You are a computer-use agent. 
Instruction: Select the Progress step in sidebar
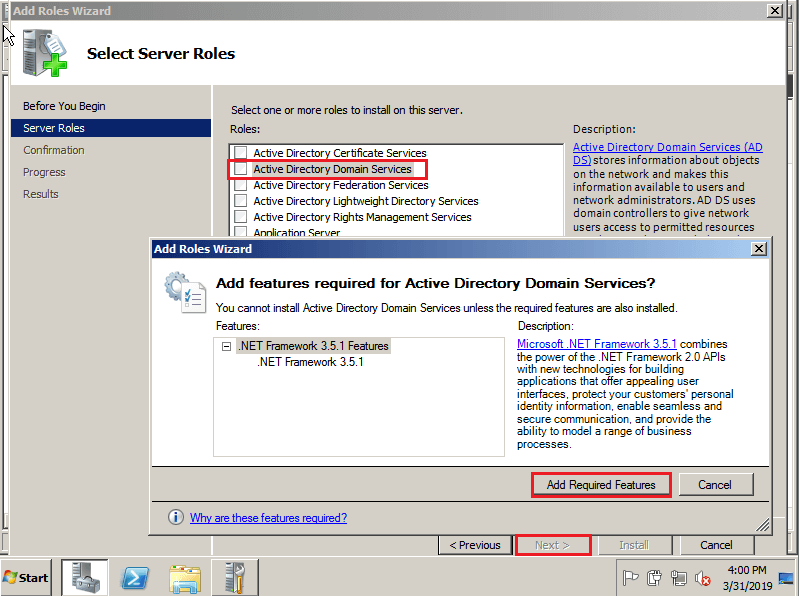[44, 172]
